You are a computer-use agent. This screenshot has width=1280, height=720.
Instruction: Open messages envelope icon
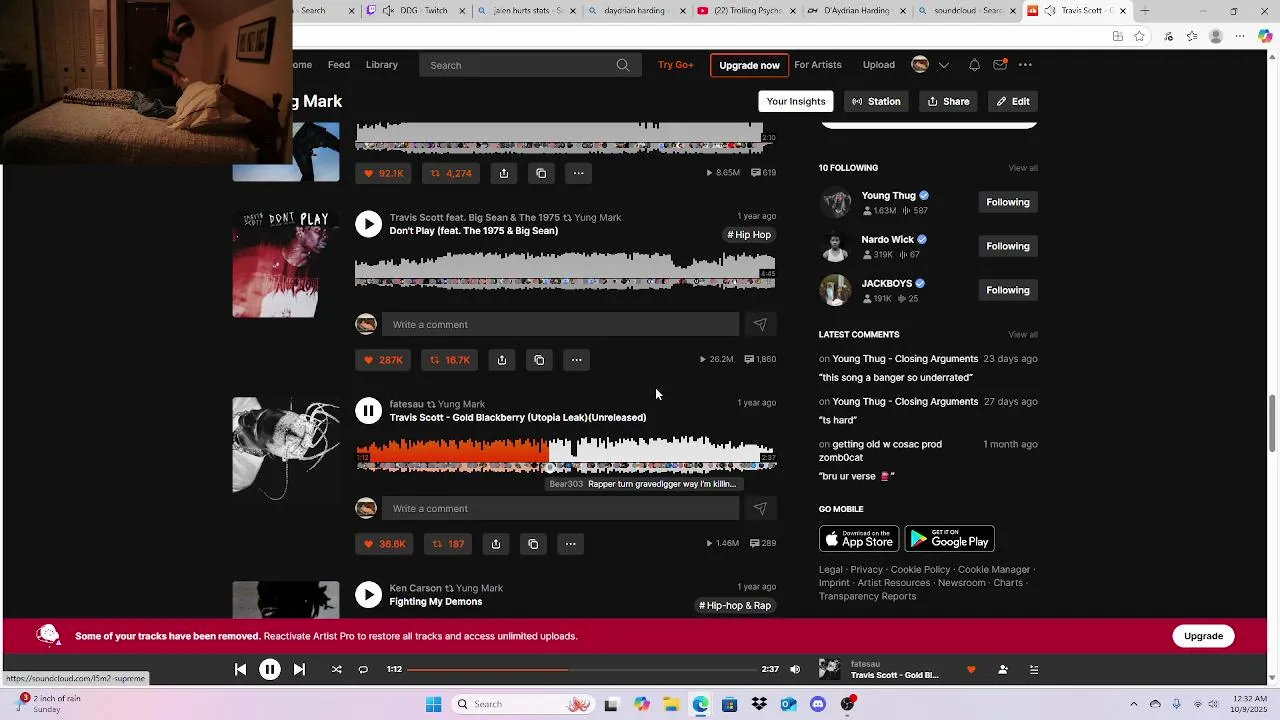pyautogui.click(x=999, y=65)
